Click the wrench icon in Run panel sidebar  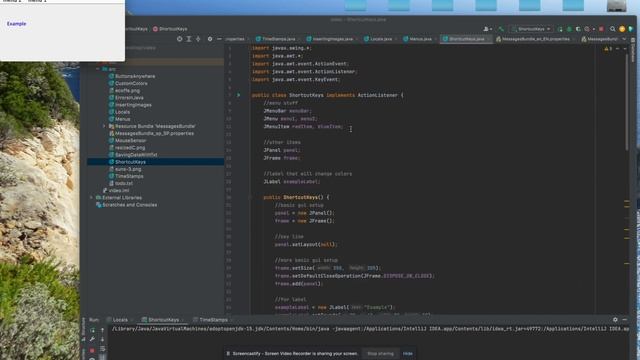click(x=92, y=339)
